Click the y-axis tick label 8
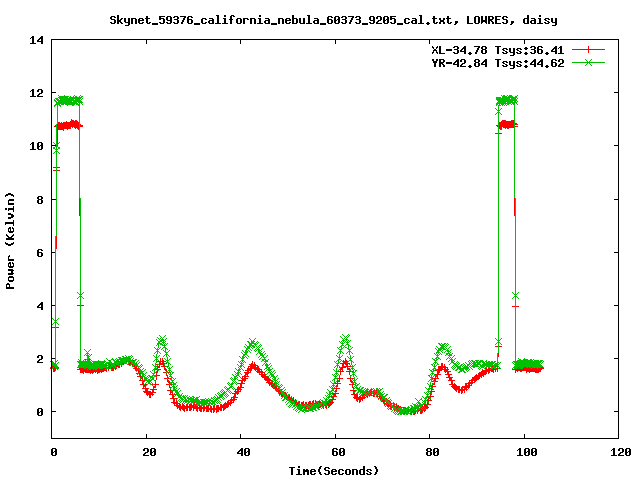Viewport: 640px width, 480px height. [40, 200]
